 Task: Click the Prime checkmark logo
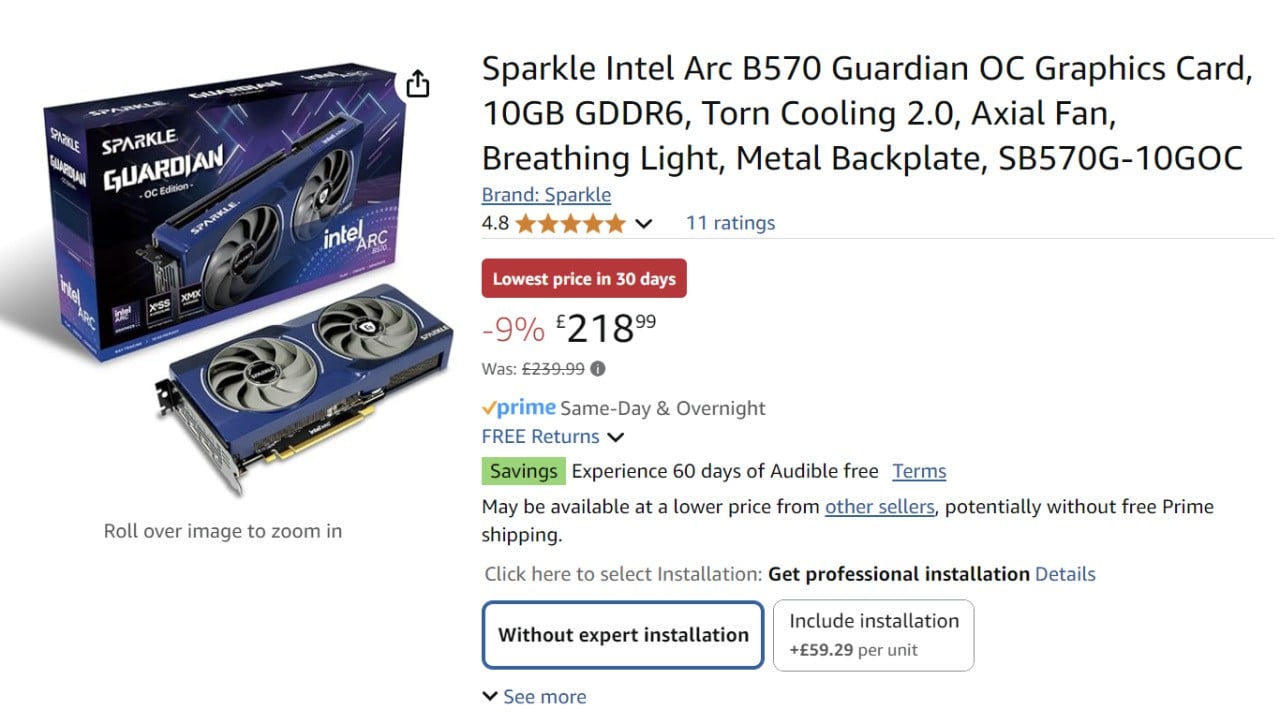pyautogui.click(x=518, y=408)
